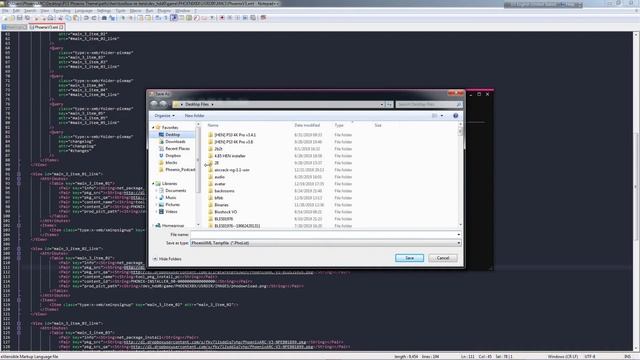
Task: Click the Find binoculars toolbar icon
Action: 104,18
